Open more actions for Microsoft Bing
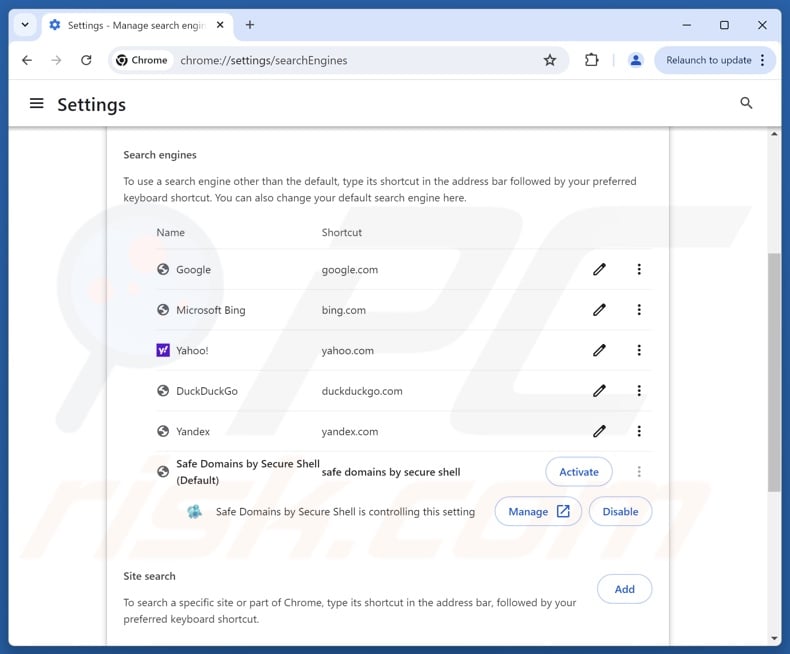 click(x=639, y=310)
